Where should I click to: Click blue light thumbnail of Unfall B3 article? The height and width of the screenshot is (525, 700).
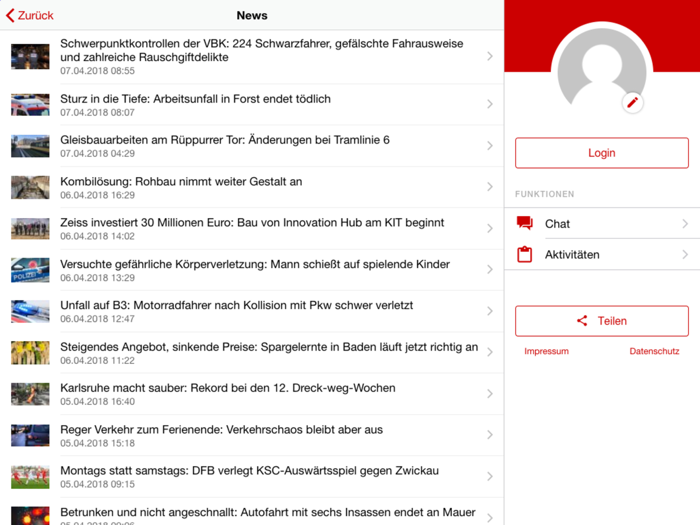click(x=30, y=311)
